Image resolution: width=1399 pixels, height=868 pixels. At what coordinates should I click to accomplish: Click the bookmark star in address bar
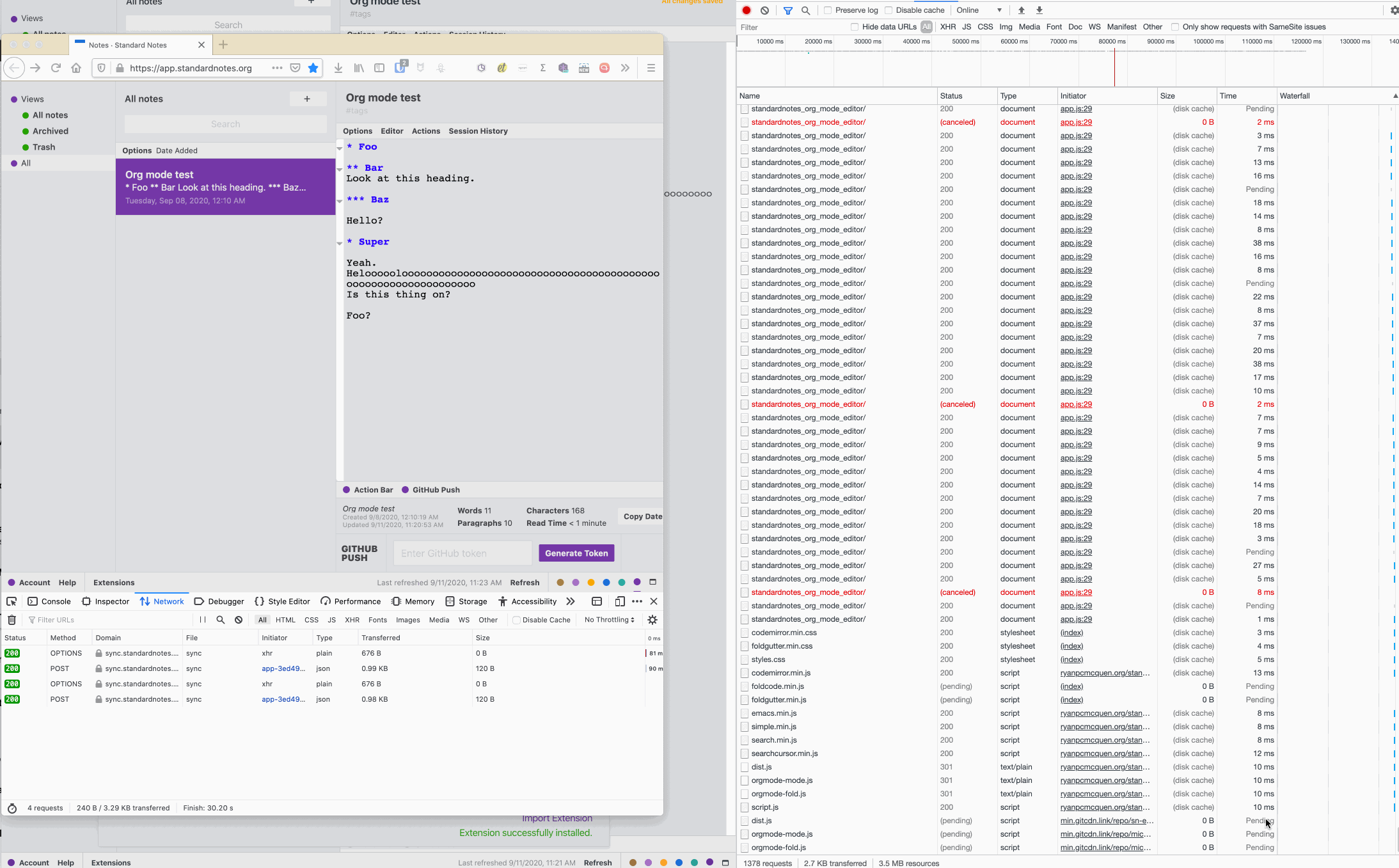click(313, 68)
